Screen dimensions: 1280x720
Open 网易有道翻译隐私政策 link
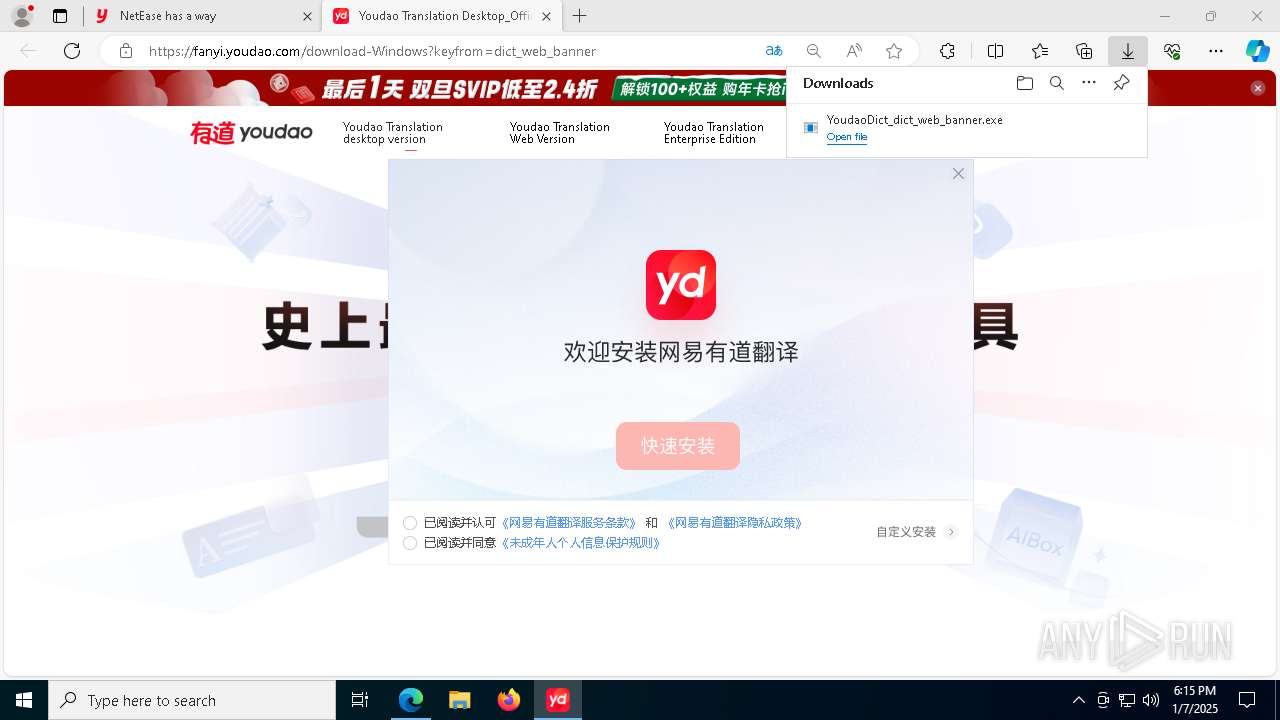(x=734, y=523)
